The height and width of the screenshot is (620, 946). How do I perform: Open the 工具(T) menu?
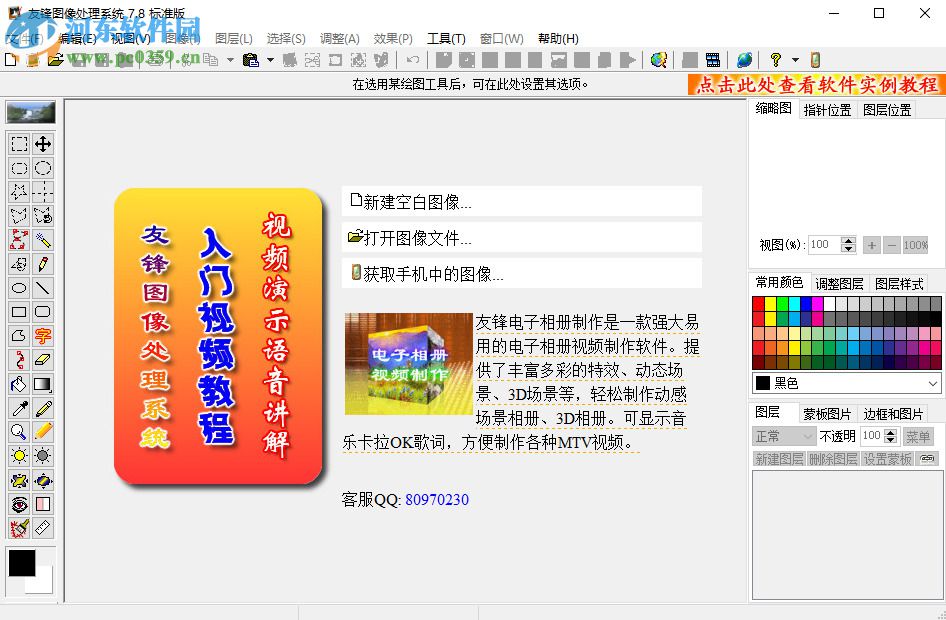(446, 38)
